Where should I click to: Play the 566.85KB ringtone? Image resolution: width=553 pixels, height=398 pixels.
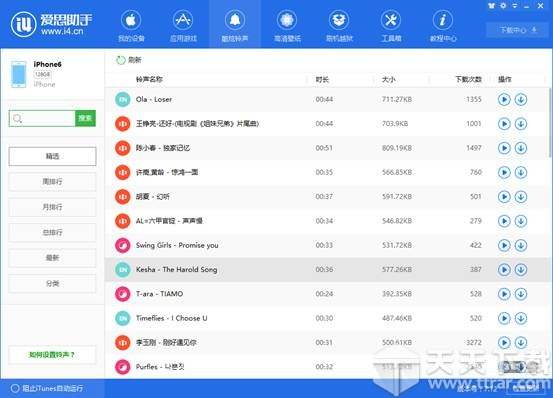pyautogui.click(x=504, y=172)
